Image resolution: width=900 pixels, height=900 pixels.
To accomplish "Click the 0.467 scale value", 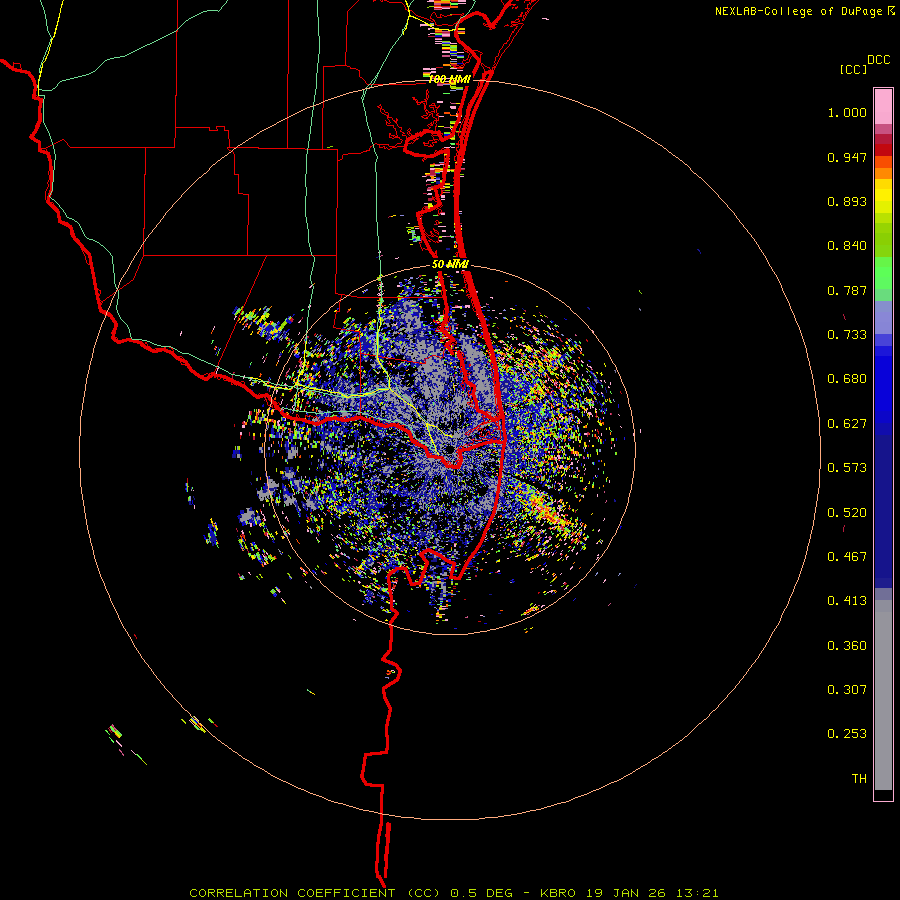I will click(x=847, y=557).
